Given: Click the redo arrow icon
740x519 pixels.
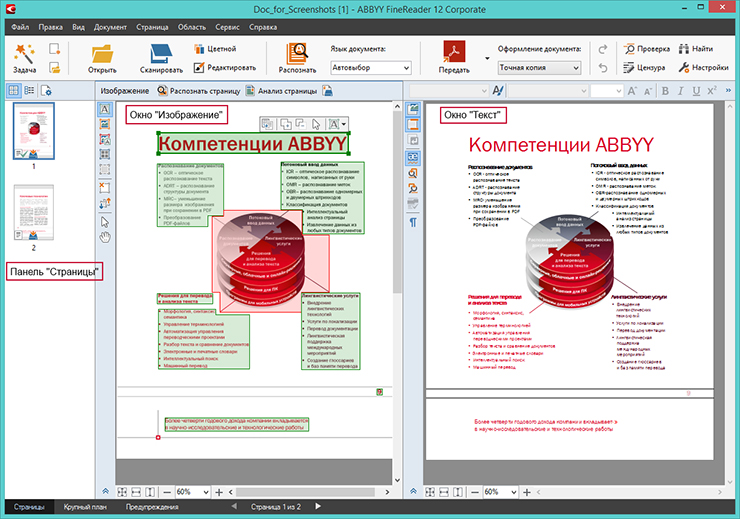Looking at the screenshot, I should tap(603, 49).
